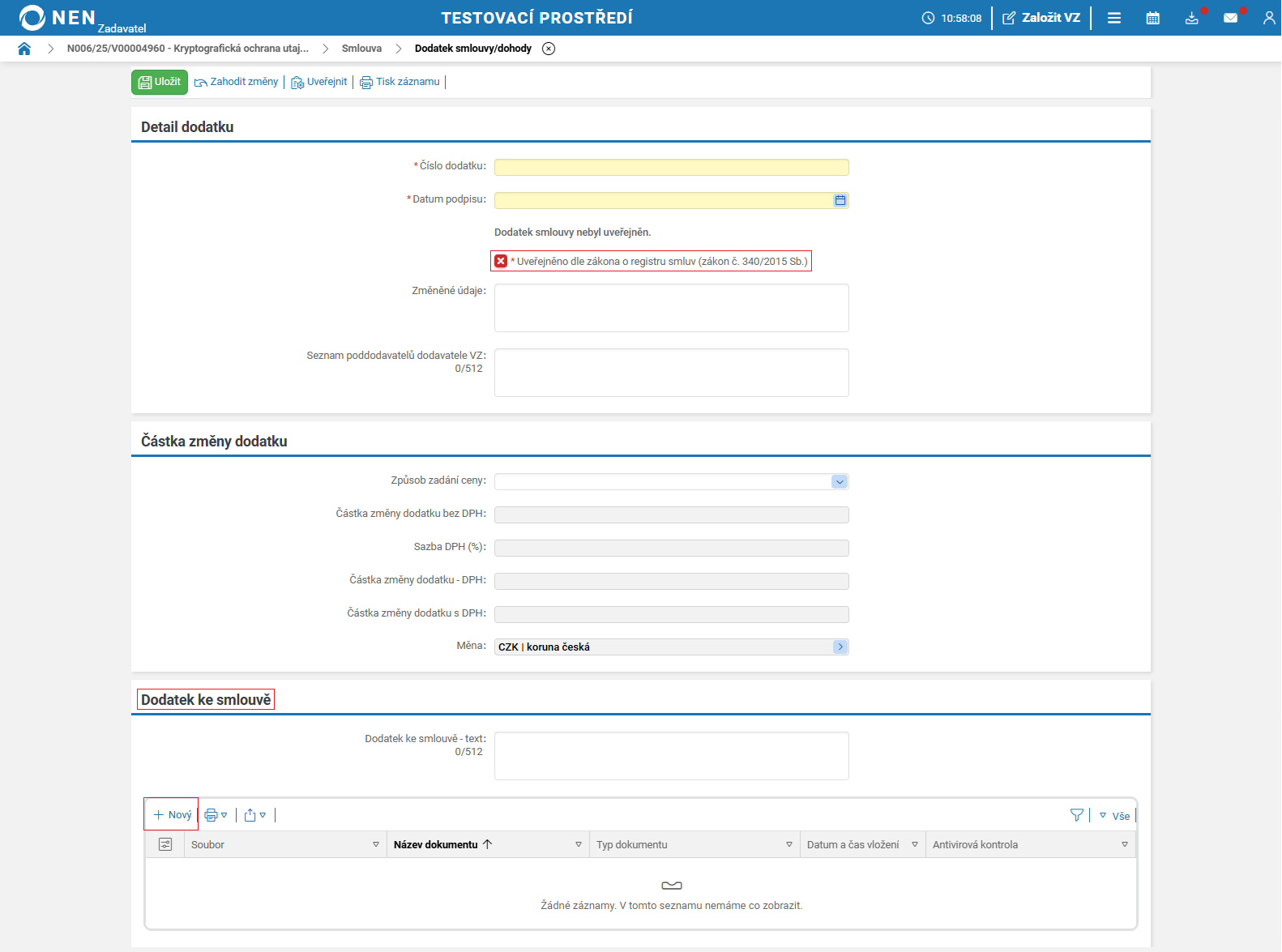
Task: Open column settings icon in table
Action: (x=165, y=844)
